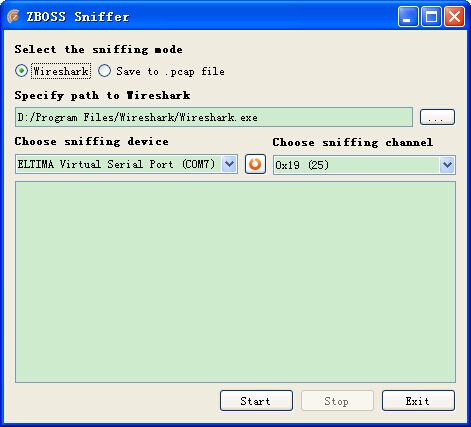Click inside the empty log output area
This screenshot has width=471, height=427.
(235, 282)
